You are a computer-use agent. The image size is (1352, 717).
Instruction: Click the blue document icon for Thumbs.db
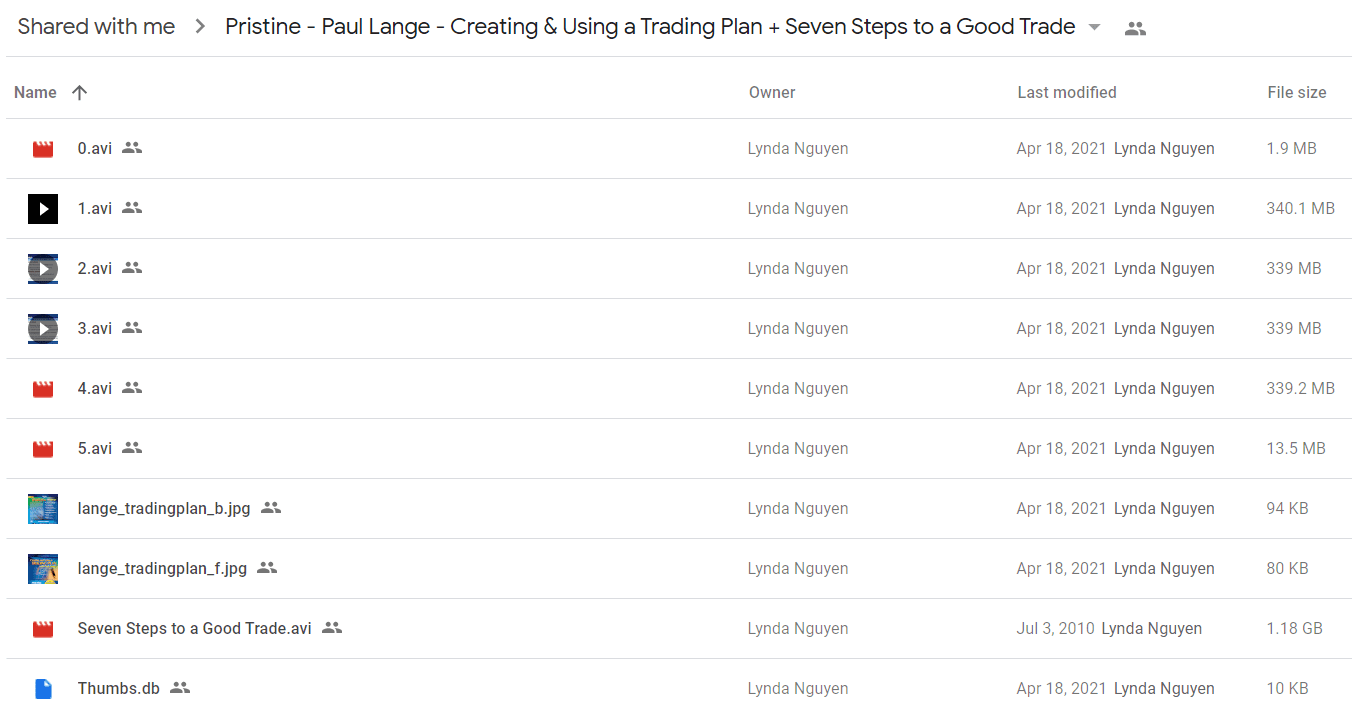click(x=42, y=689)
